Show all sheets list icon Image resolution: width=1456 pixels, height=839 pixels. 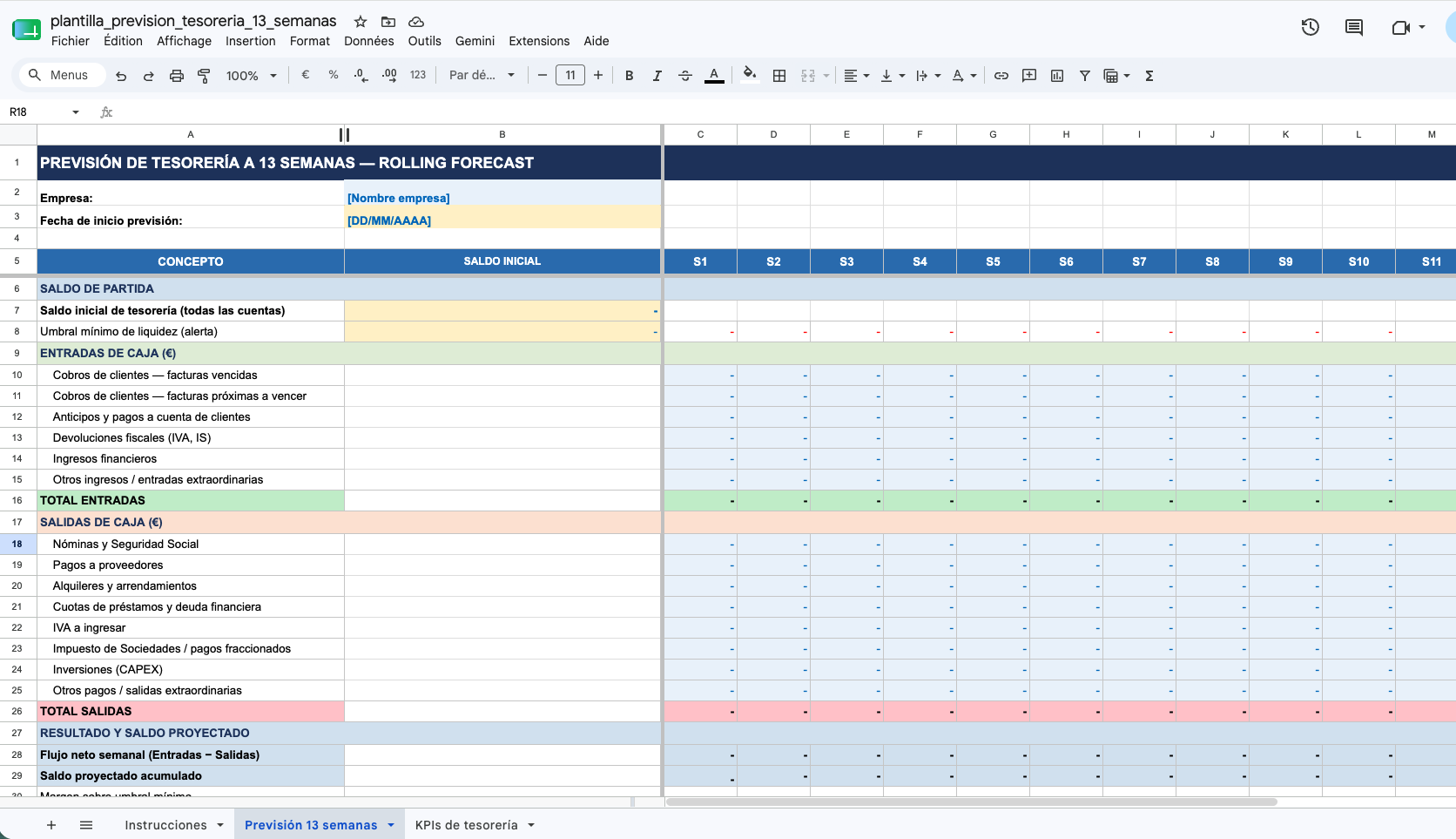pyautogui.click(x=86, y=825)
